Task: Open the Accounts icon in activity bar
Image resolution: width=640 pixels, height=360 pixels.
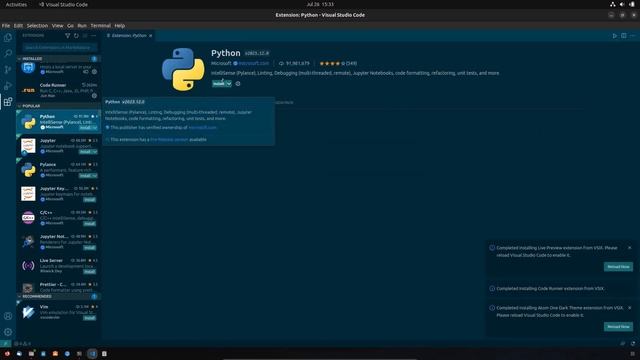Action: tap(8, 316)
